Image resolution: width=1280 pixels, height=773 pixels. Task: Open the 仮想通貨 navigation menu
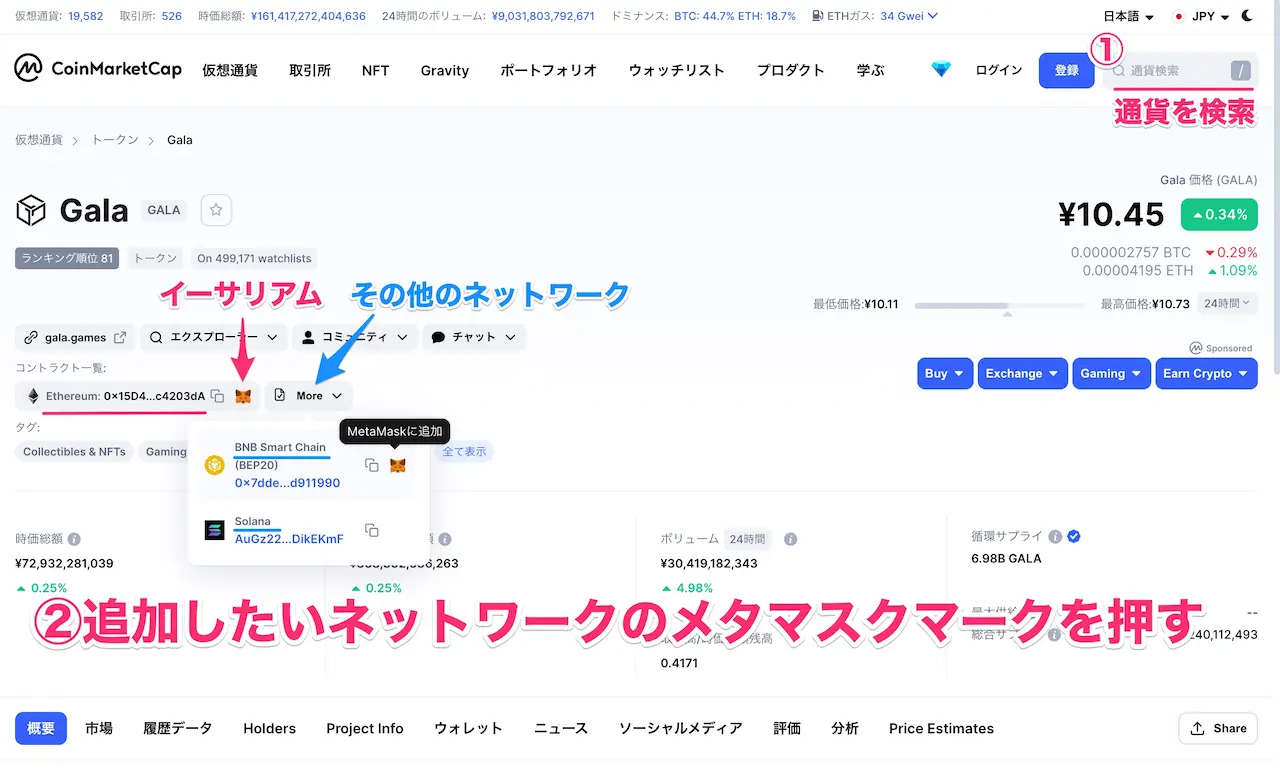230,70
